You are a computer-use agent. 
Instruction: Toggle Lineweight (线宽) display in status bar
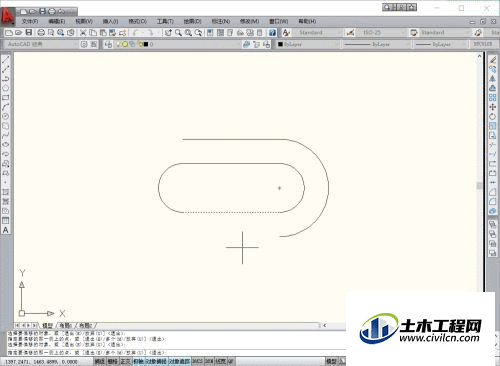point(221,361)
